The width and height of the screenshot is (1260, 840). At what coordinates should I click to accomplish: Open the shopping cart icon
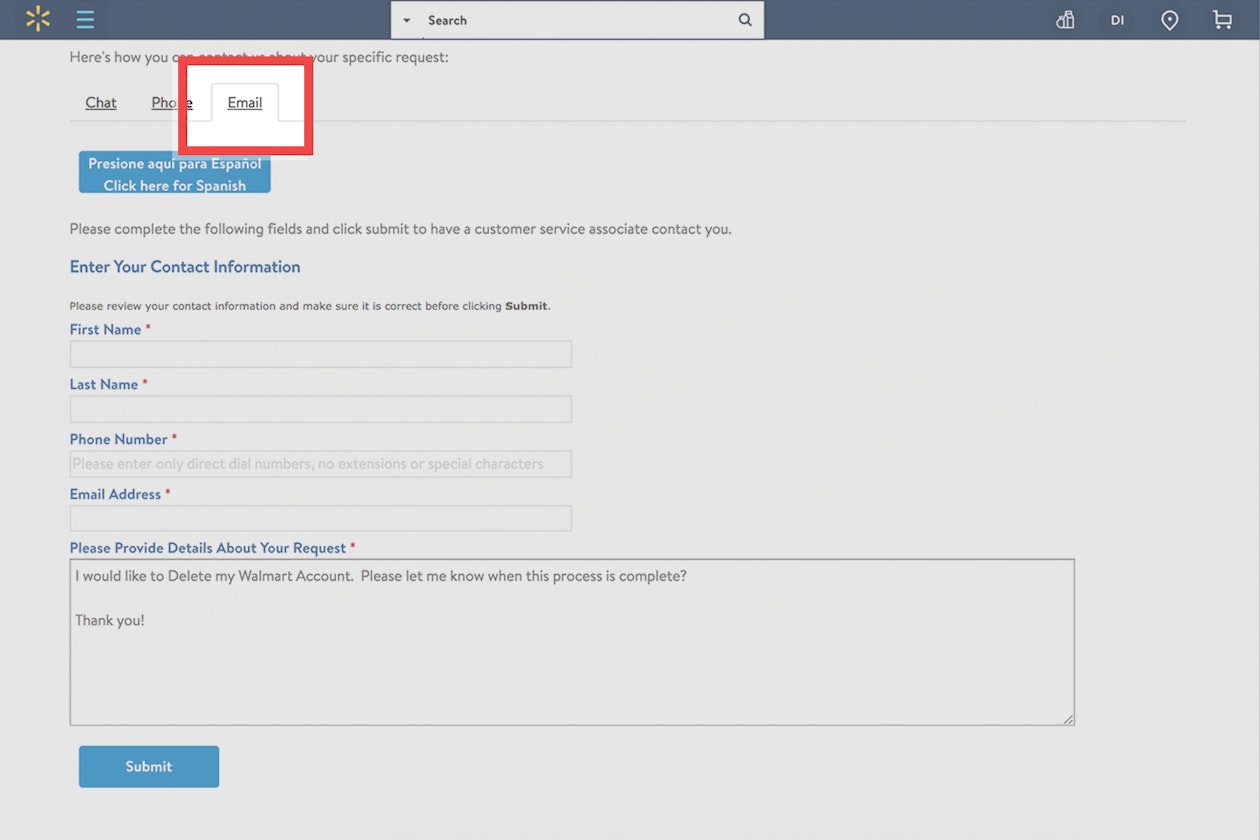[x=1222, y=19]
